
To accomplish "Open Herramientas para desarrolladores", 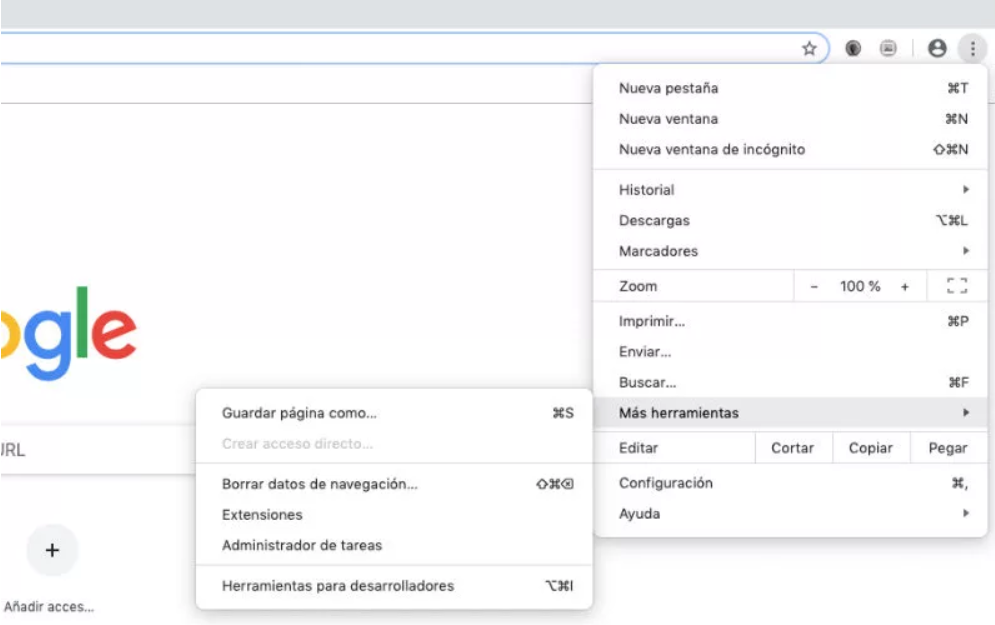I will pos(338,586).
